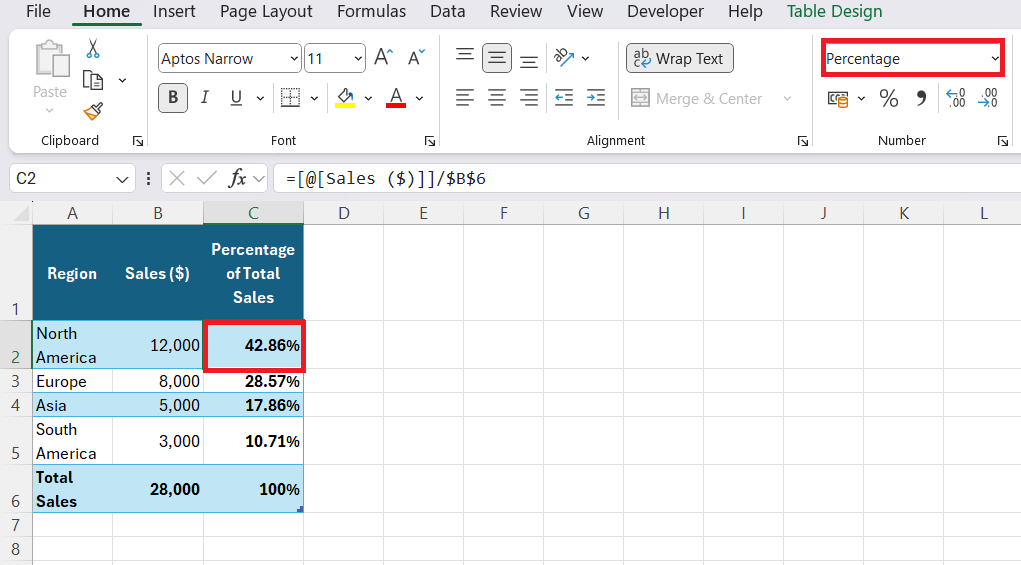Image resolution: width=1021 pixels, height=565 pixels.
Task: Open the Review tab
Action: [x=516, y=11]
